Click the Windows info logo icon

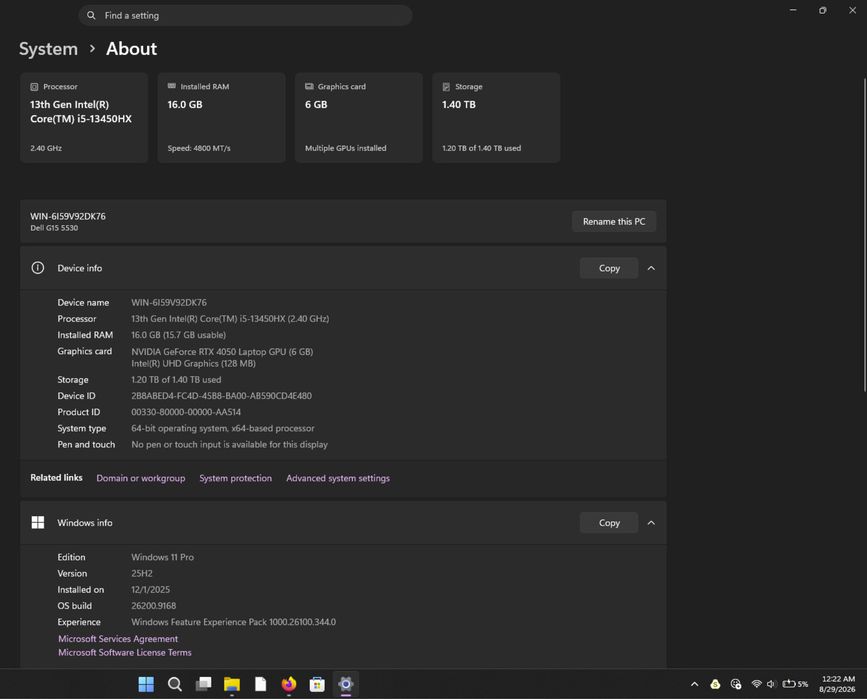tap(38, 523)
